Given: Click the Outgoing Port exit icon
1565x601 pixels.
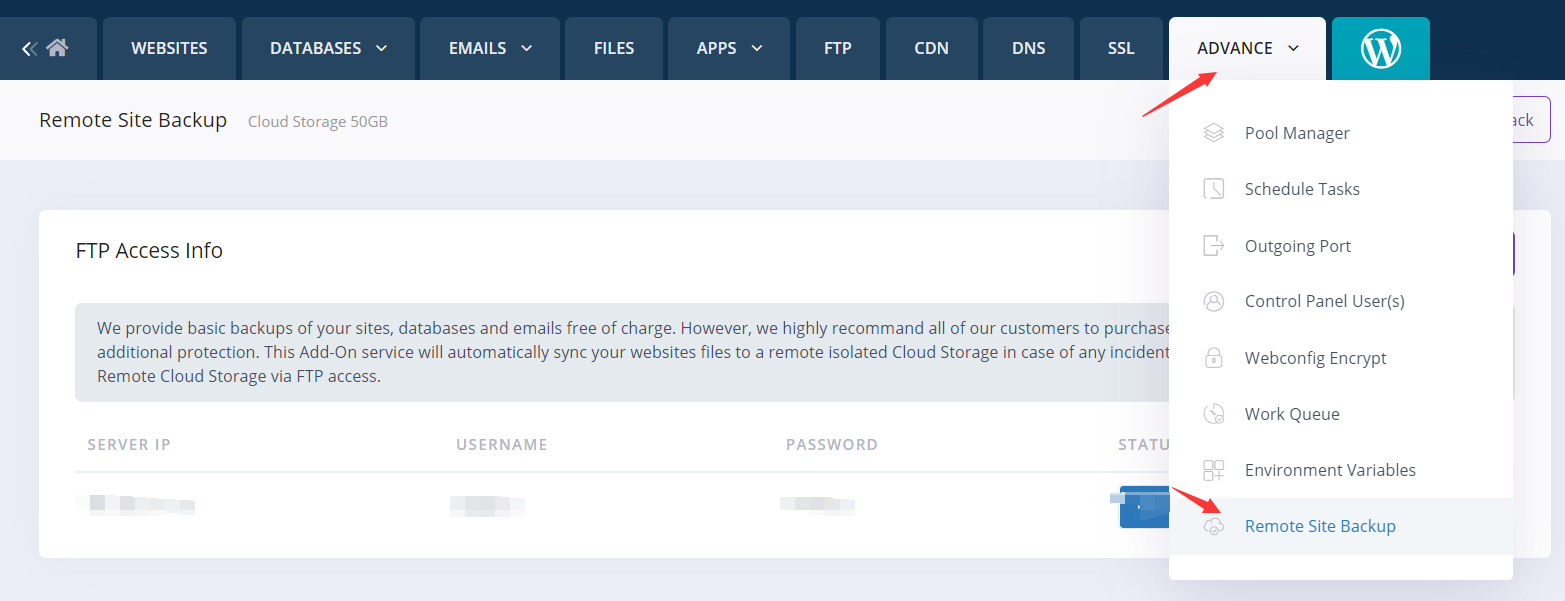Looking at the screenshot, I should [1213, 246].
